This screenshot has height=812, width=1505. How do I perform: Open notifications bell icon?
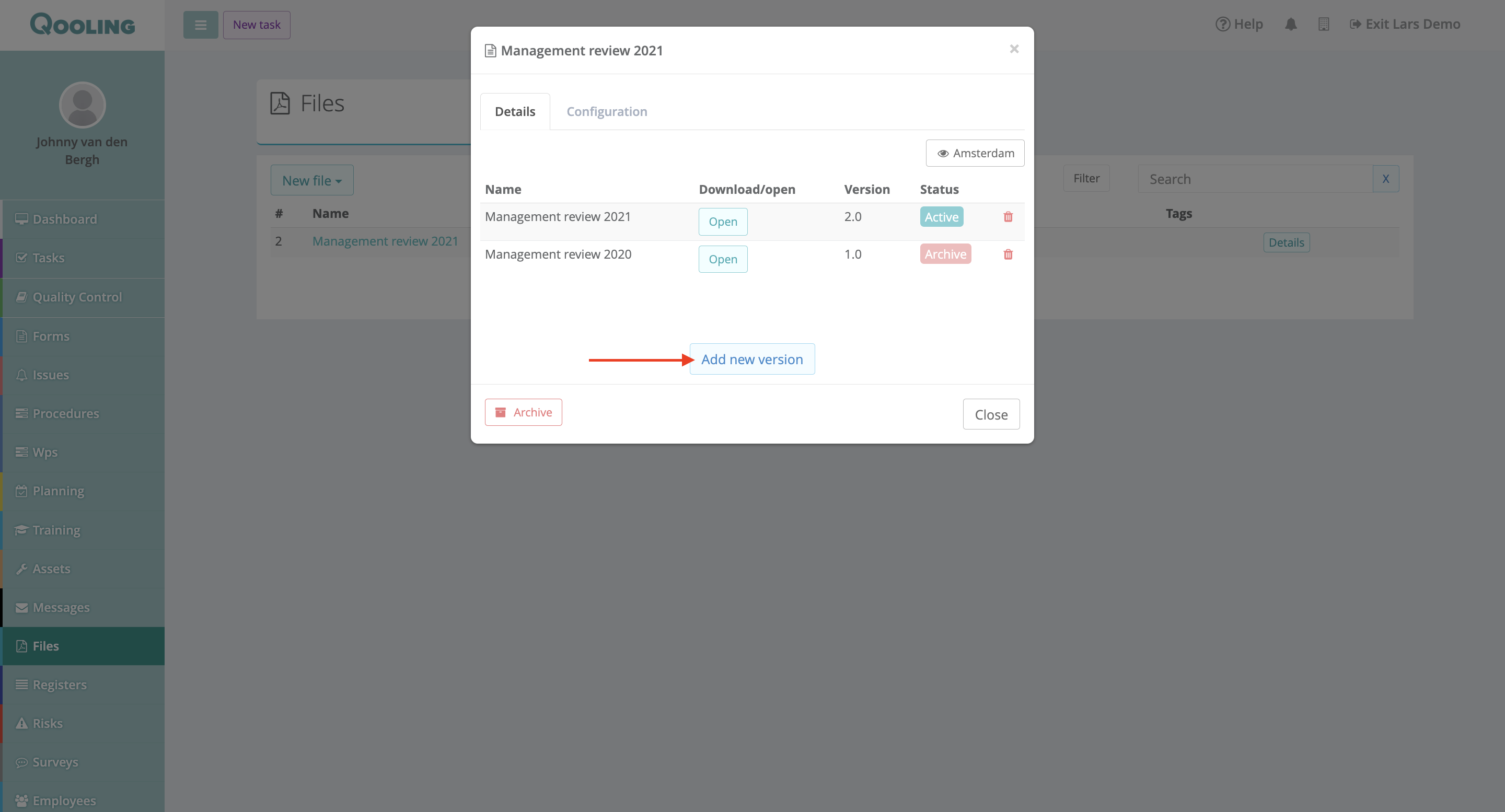pos(1291,24)
